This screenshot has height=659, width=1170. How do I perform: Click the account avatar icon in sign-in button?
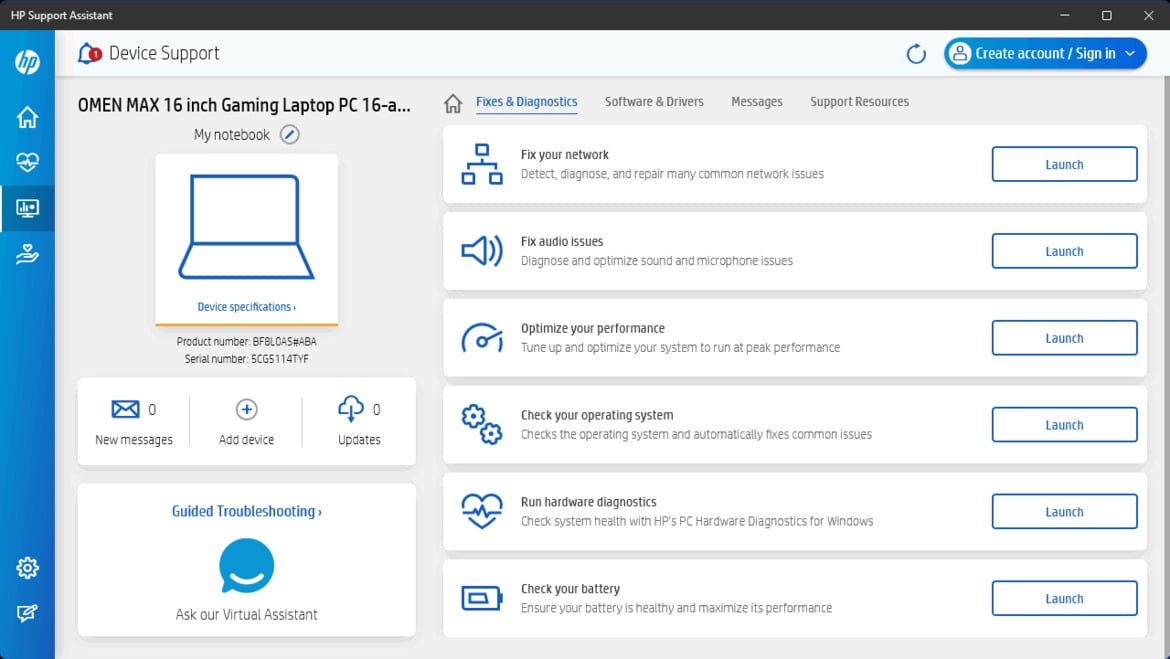click(960, 54)
